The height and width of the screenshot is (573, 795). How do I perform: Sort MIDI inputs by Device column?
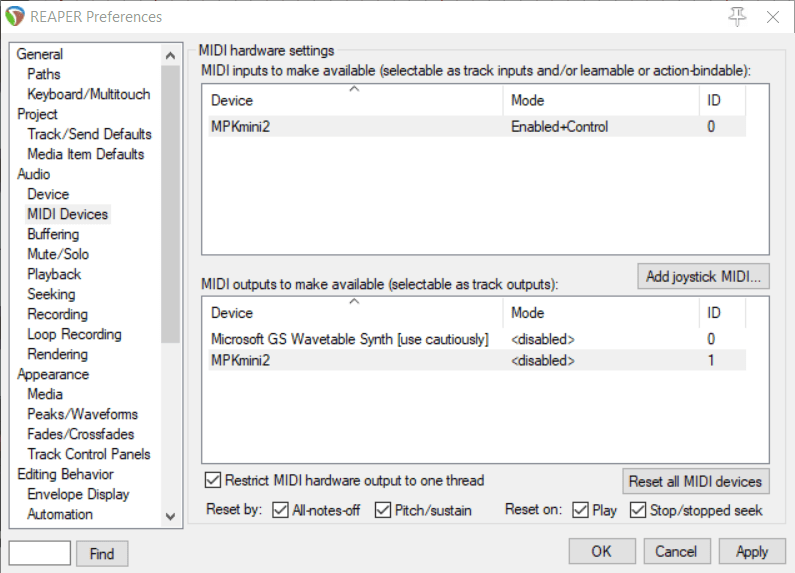[x=353, y=100]
